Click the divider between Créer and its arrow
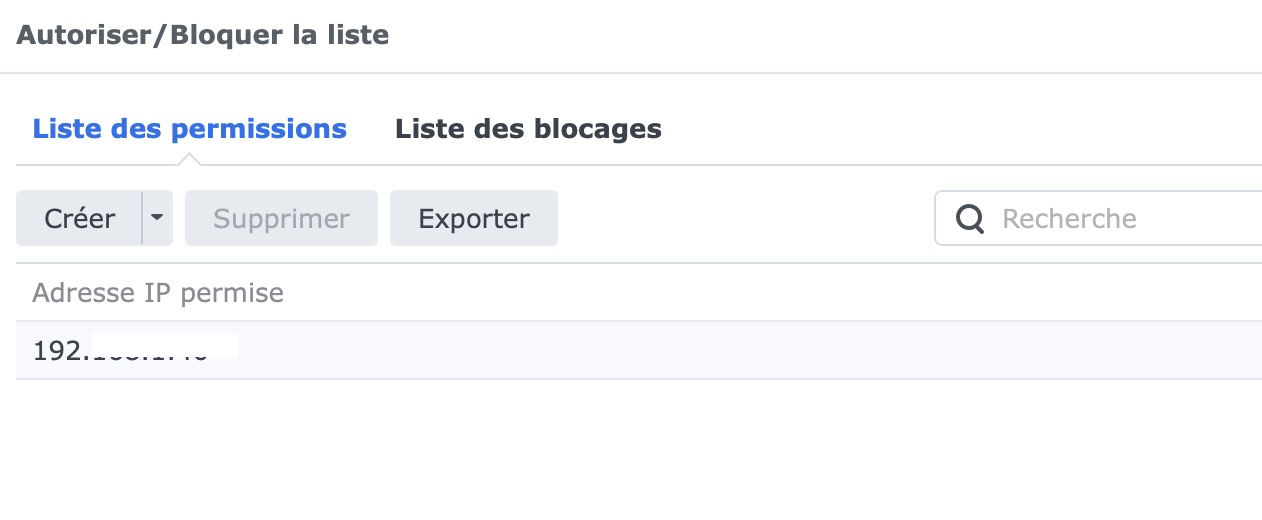The width and height of the screenshot is (1262, 520). [x=142, y=218]
